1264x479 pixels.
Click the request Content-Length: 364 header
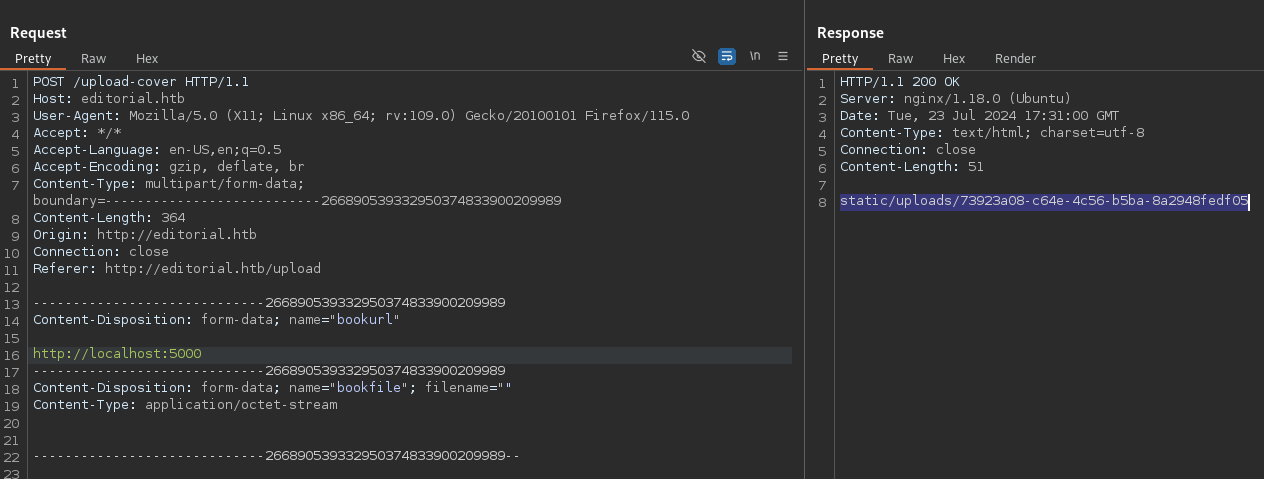(109, 218)
